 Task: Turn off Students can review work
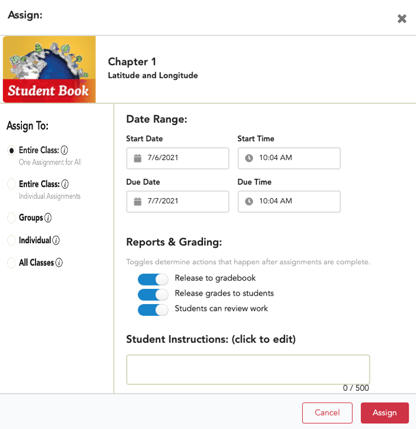(153, 310)
